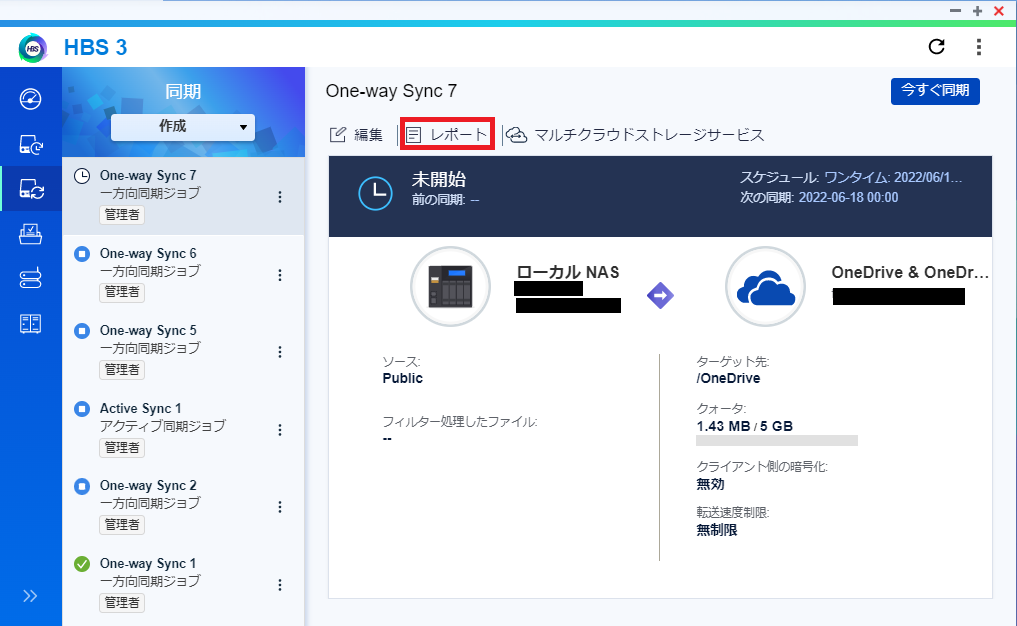
Task: Click the blue status icon of One-way Sync 6
Action: (x=82, y=254)
